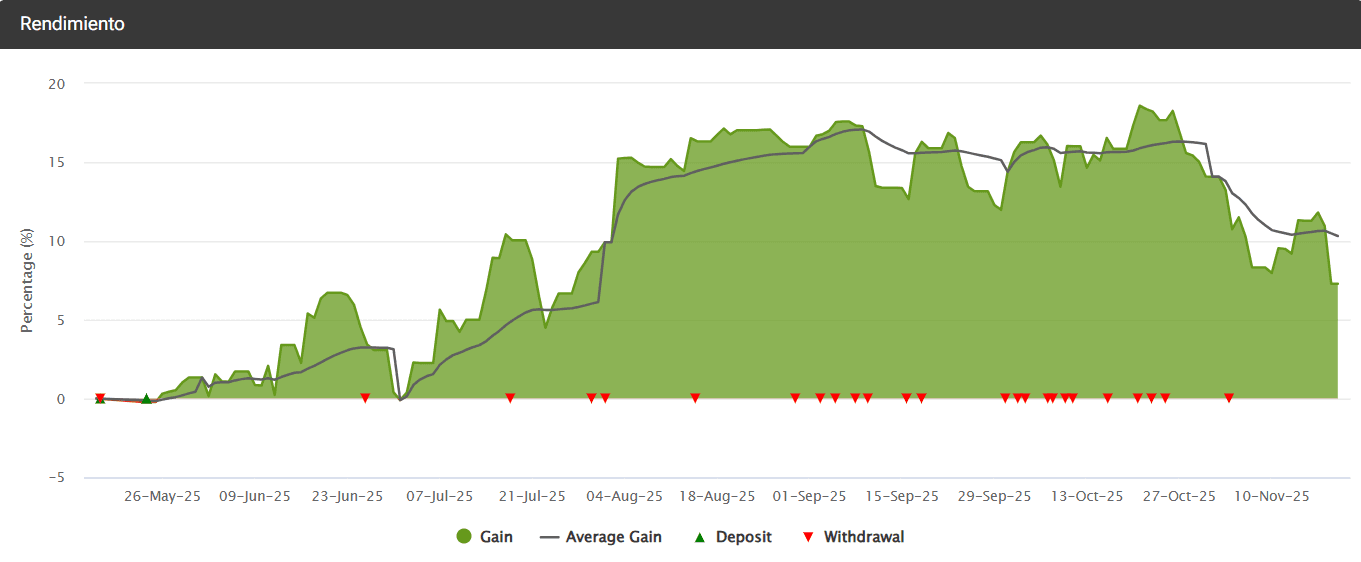The height and width of the screenshot is (562, 1361).
Task: Hide the Average Gain series via legend text
Action: tap(613, 537)
